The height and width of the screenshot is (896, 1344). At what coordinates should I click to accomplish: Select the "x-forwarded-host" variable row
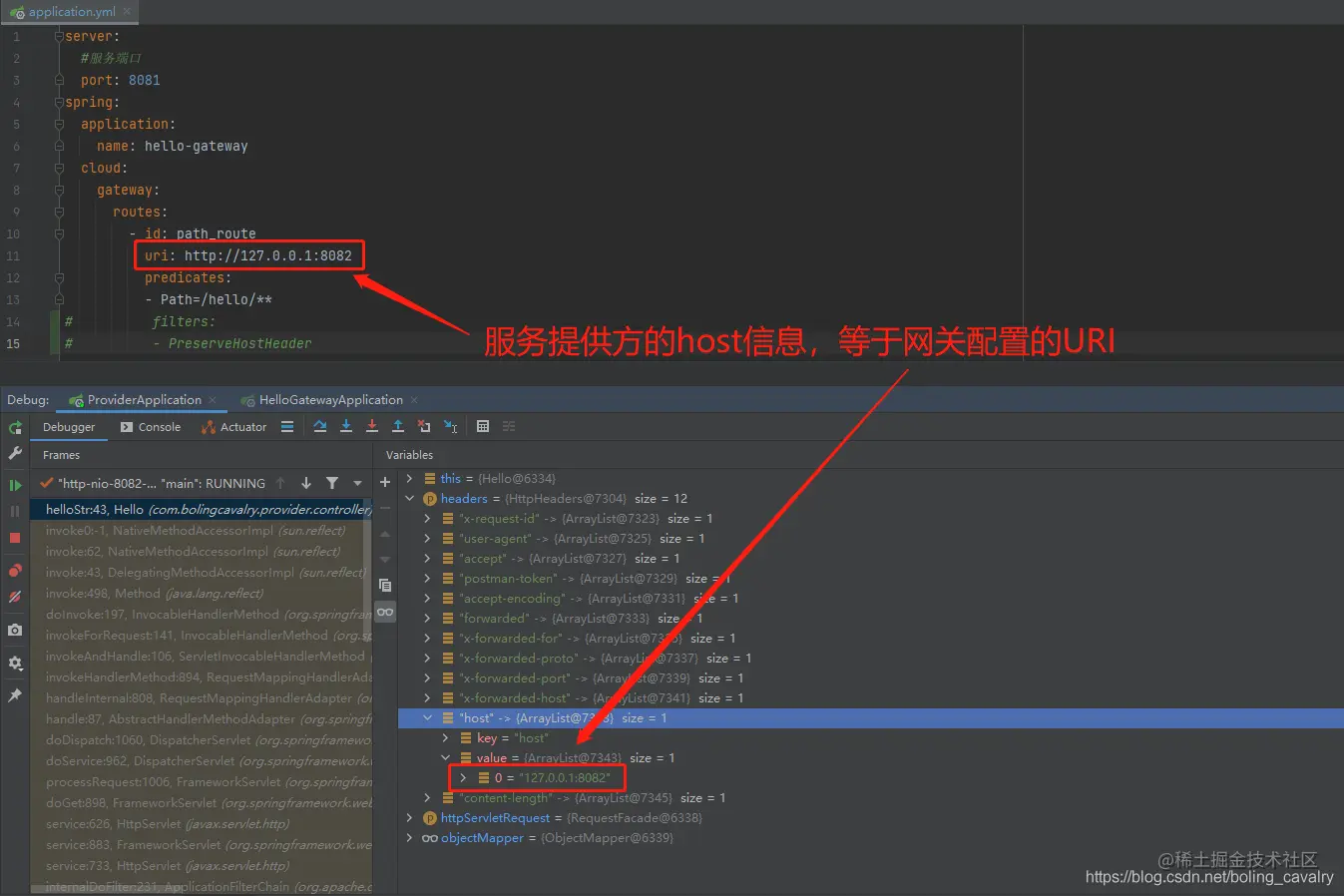coord(870,698)
